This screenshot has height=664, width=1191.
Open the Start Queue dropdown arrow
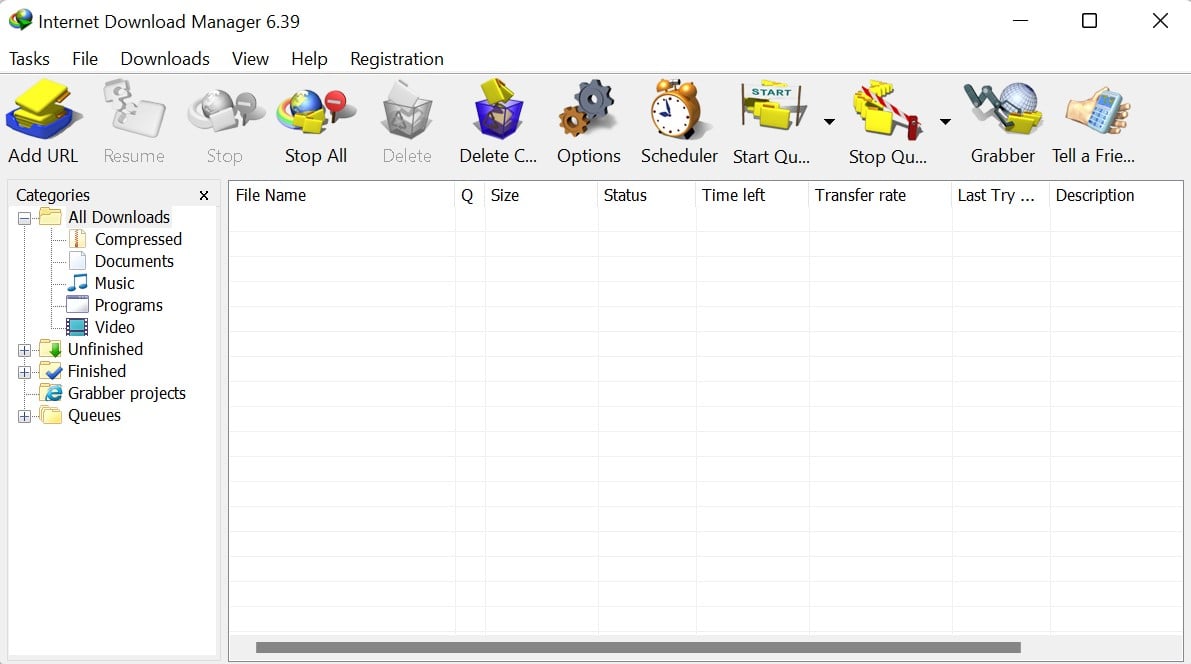(829, 122)
